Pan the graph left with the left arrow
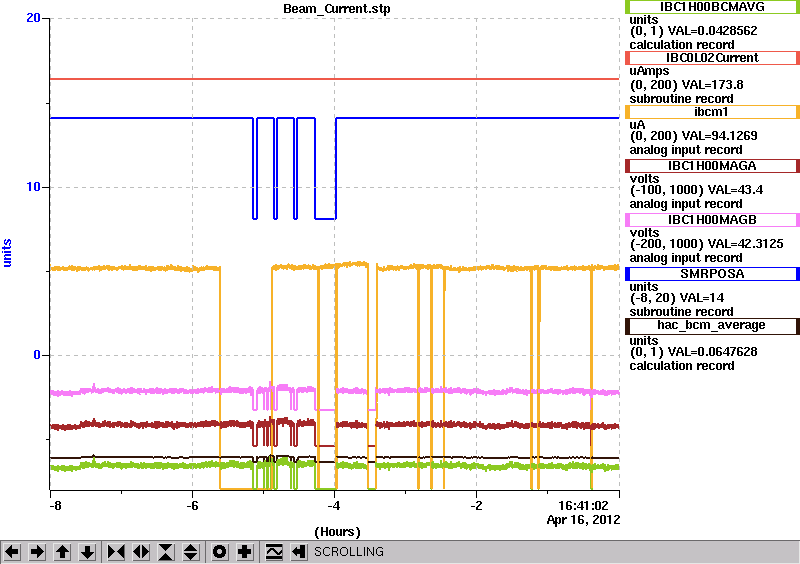Screen dimensions: 800x564 tap(12, 552)
